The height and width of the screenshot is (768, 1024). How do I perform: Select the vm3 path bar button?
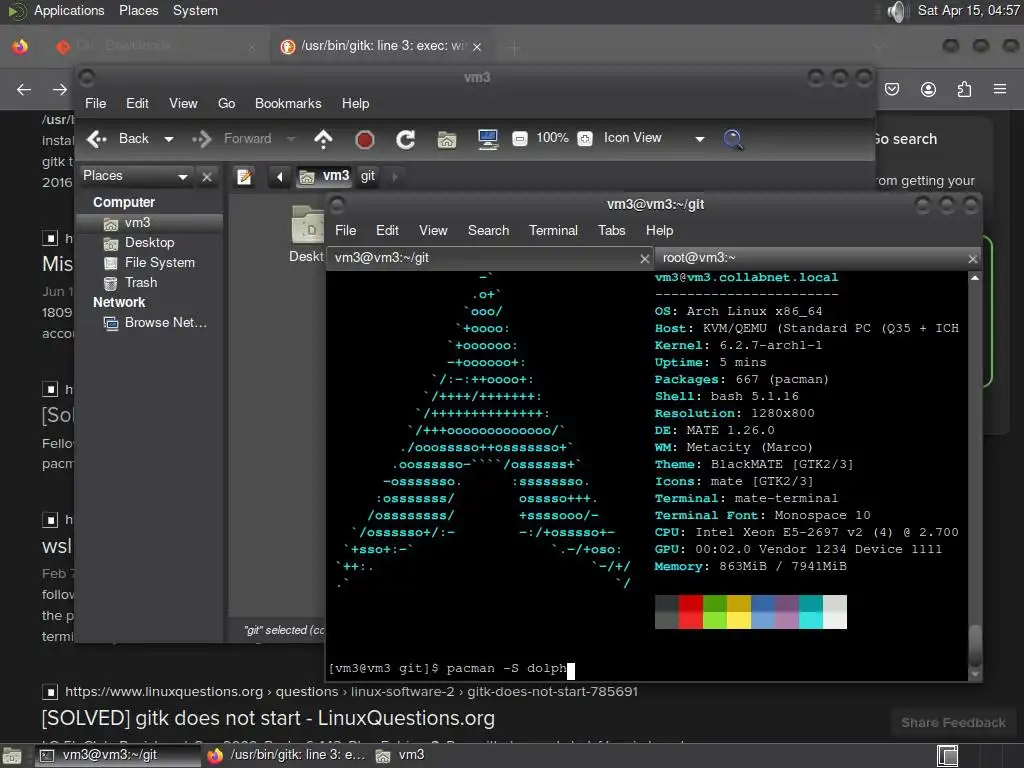point(324,176)
